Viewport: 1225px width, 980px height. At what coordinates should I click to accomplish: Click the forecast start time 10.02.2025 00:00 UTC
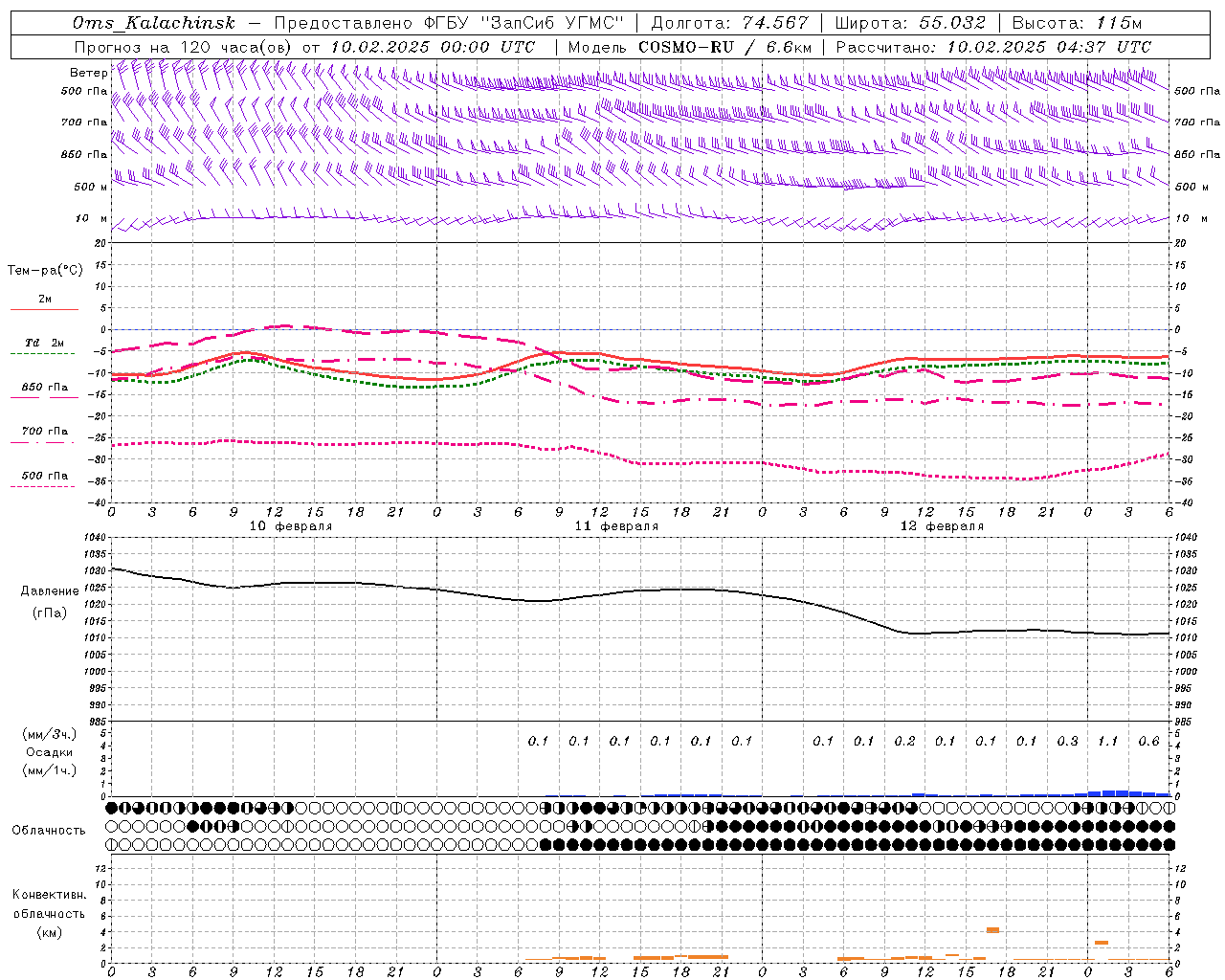[x=433, y=47]
